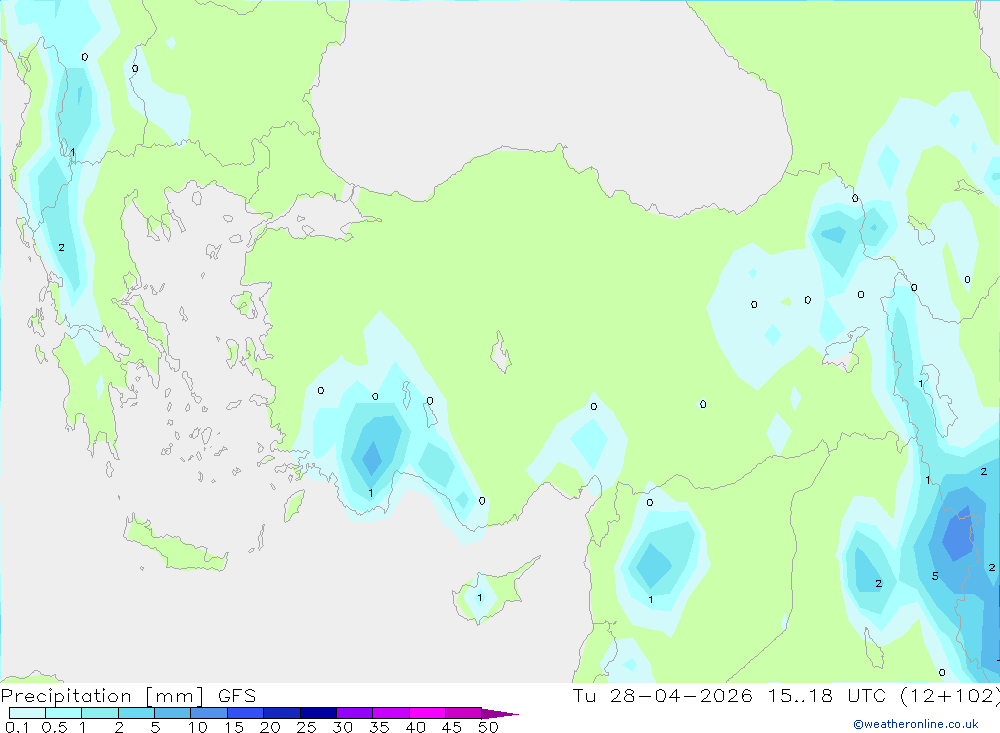The height and width of the screenshot is (733, 1000).
Task: Click the value "1" on Cyprus island
Action: click(x=480, y=598)
